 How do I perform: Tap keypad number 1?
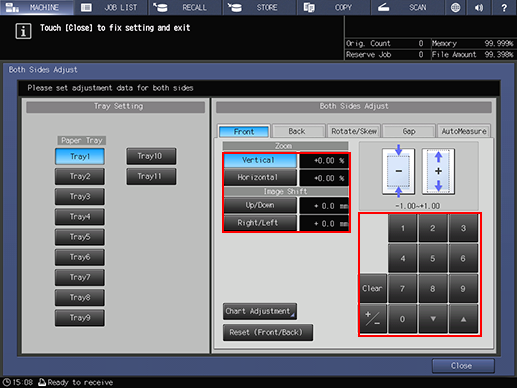tap(403, 228)
